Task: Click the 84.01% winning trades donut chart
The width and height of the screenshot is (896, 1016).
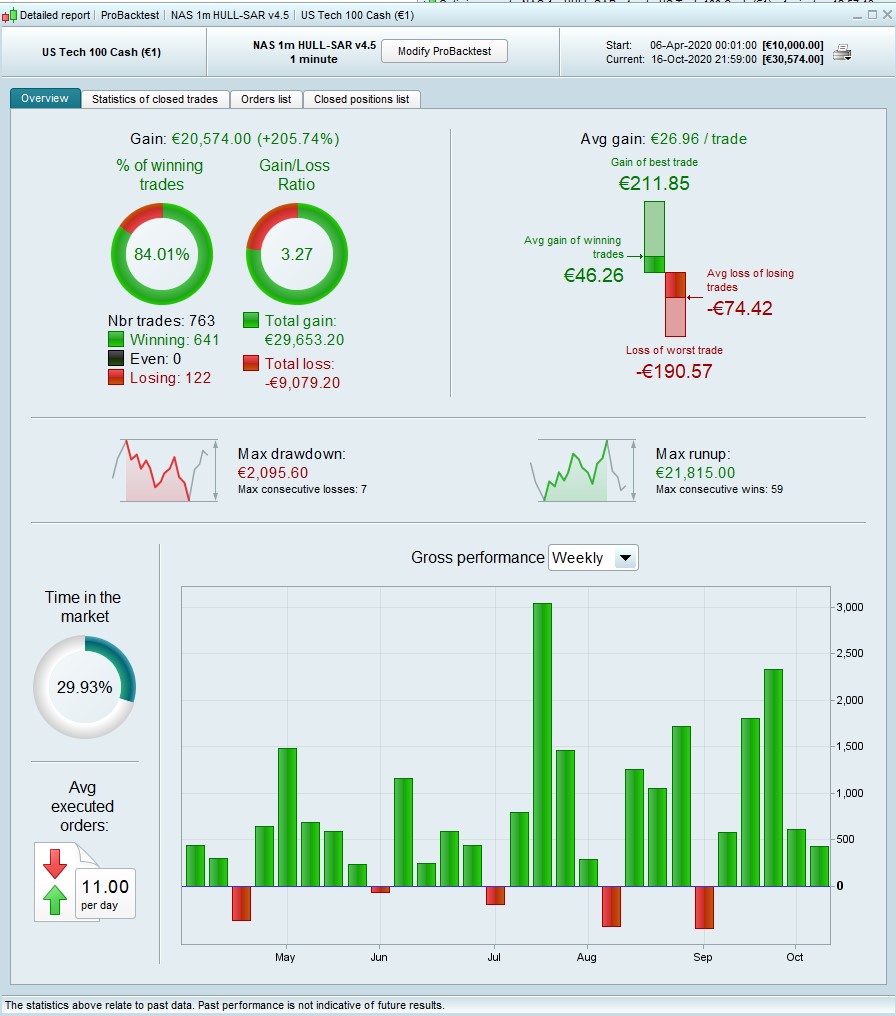Action: tap(162, 254)
